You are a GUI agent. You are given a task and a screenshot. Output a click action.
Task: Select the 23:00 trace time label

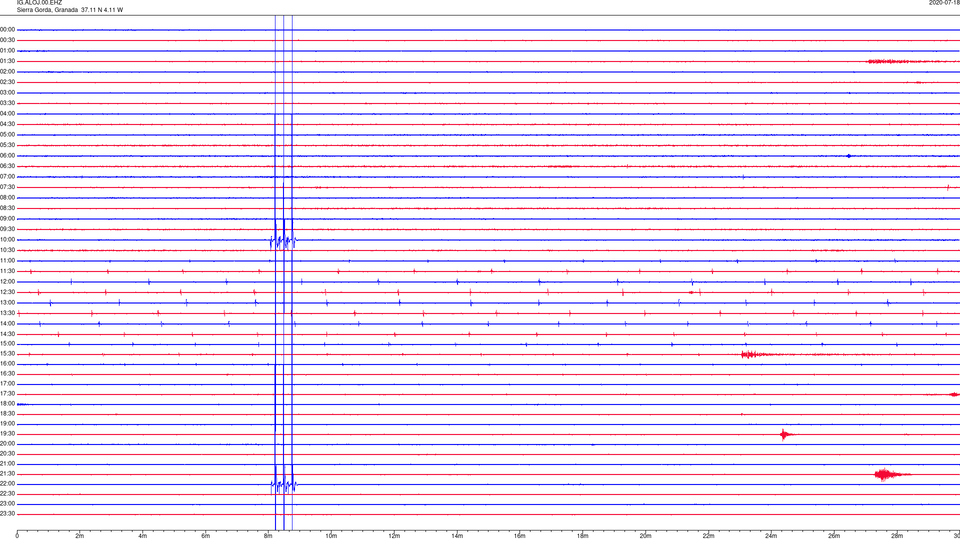(7, 504)
